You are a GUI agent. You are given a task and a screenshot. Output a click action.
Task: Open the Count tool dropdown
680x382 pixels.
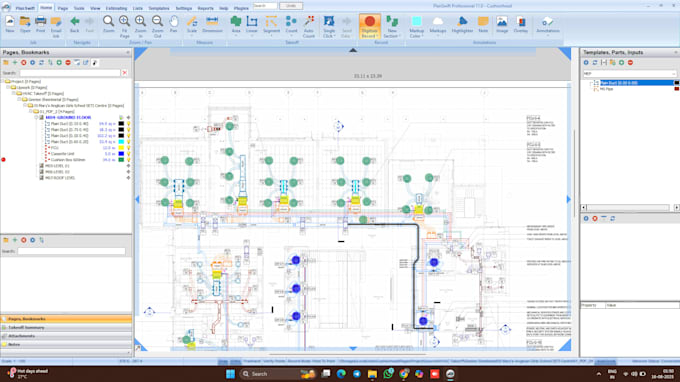point(291,36)
